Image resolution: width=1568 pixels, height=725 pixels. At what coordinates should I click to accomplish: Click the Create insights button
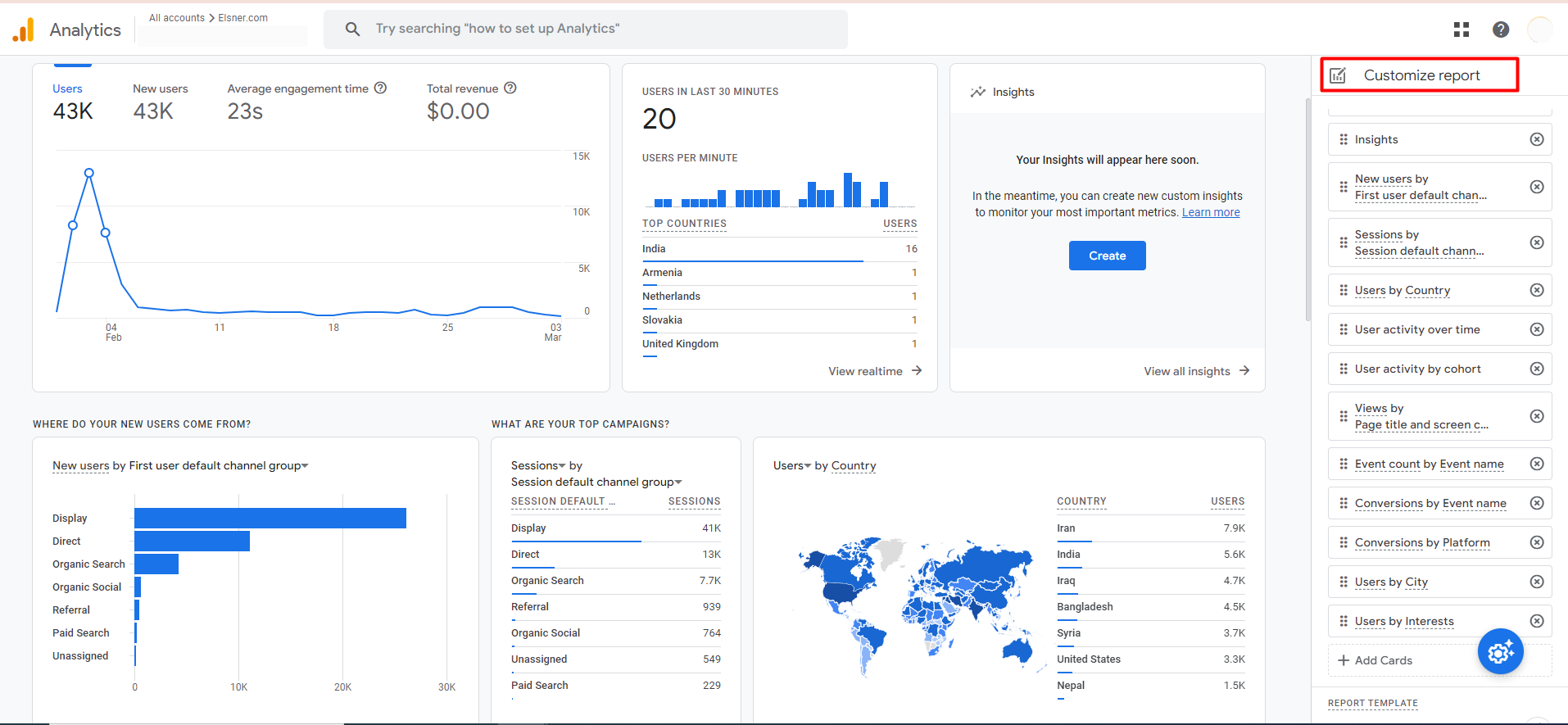pyautogui.click(x=1107, y=256)
